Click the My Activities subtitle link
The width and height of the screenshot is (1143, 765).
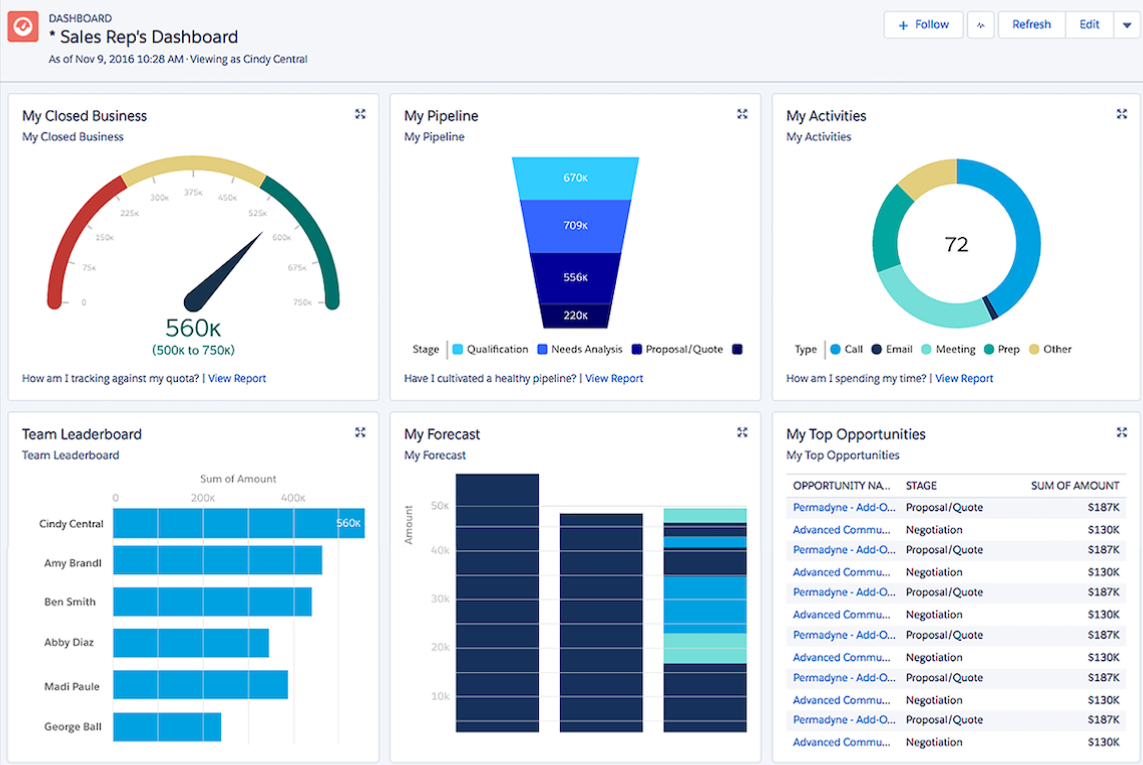[819, 137]
